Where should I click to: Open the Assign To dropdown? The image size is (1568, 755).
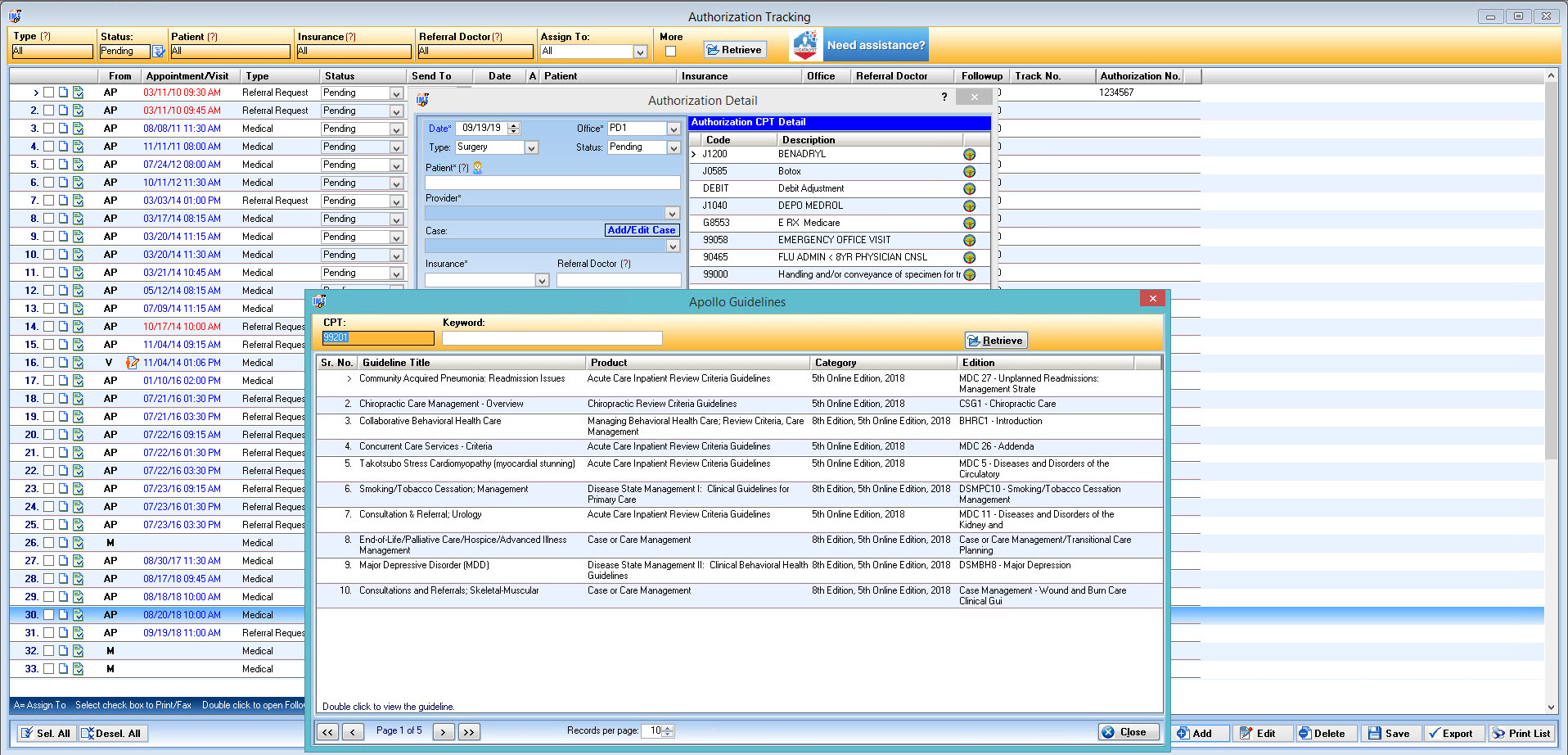coord(640,52)
